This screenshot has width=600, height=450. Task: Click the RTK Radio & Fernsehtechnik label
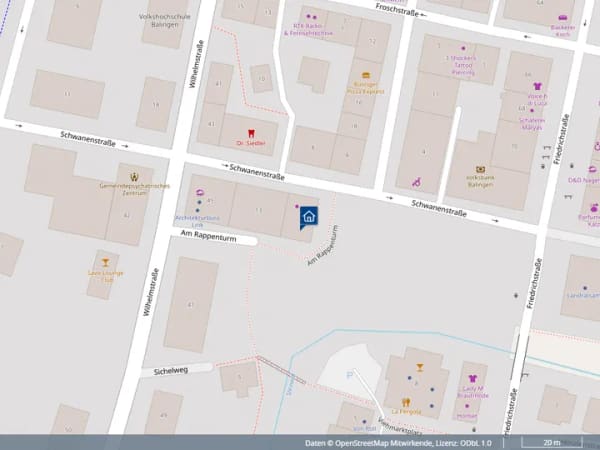308,29
